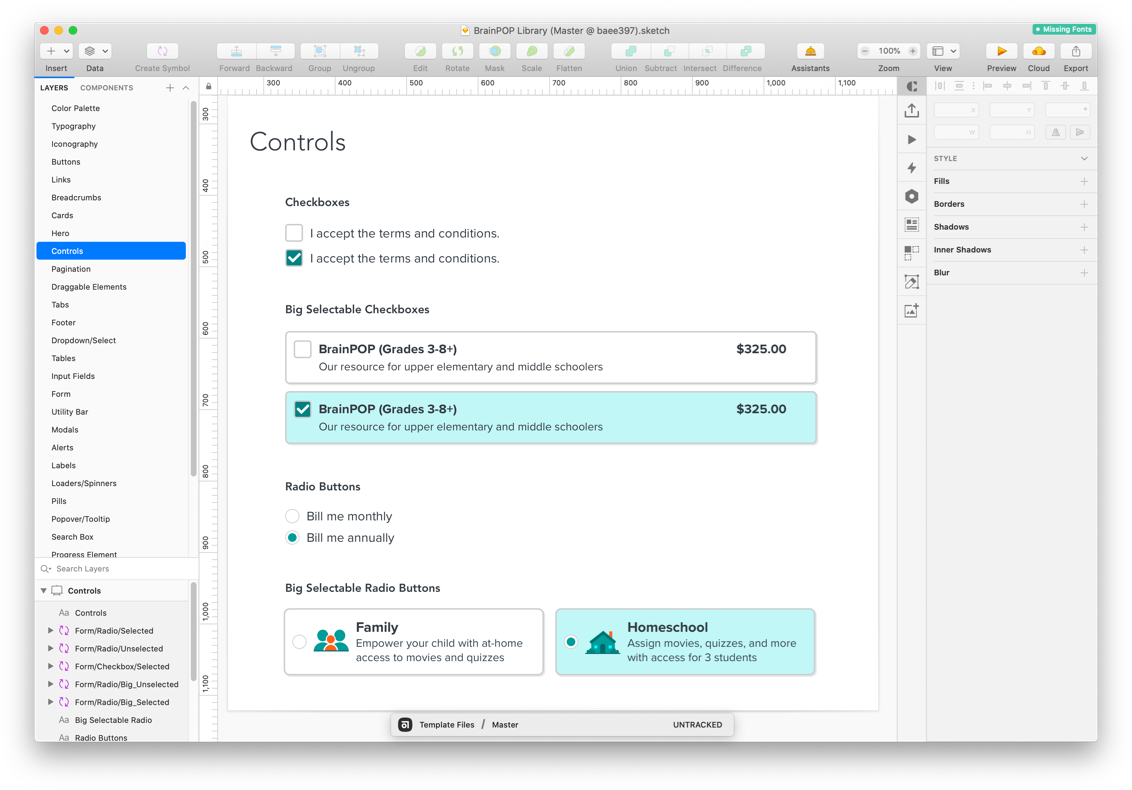Apply the Intersect boolean operation
Image resolution: width=1132 pixels, height=790 pixels.
[x=708, y=51]
